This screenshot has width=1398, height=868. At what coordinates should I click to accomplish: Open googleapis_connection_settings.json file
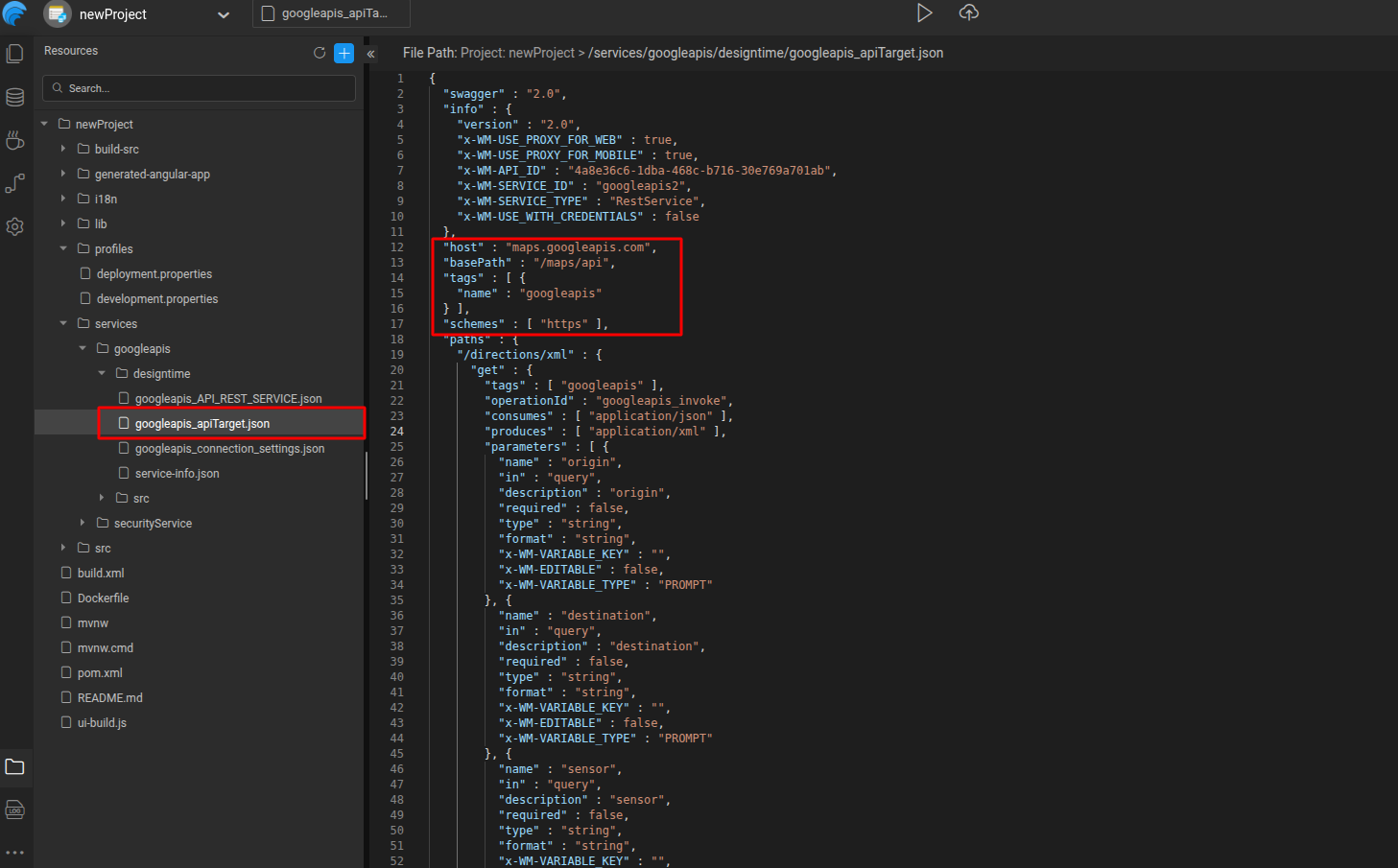point(229,448)
